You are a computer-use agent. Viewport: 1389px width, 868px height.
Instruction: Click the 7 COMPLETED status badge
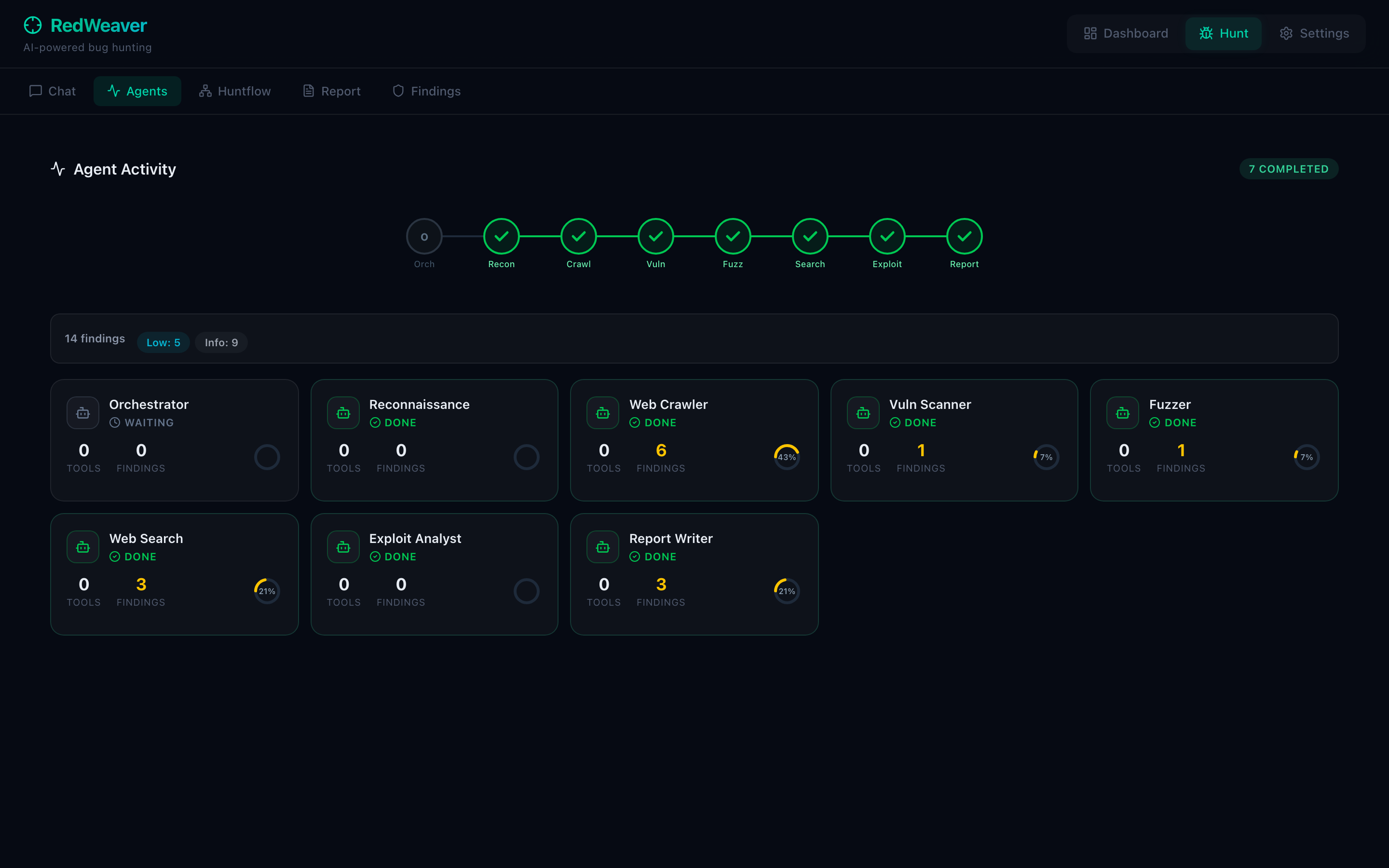point(1289,169)
